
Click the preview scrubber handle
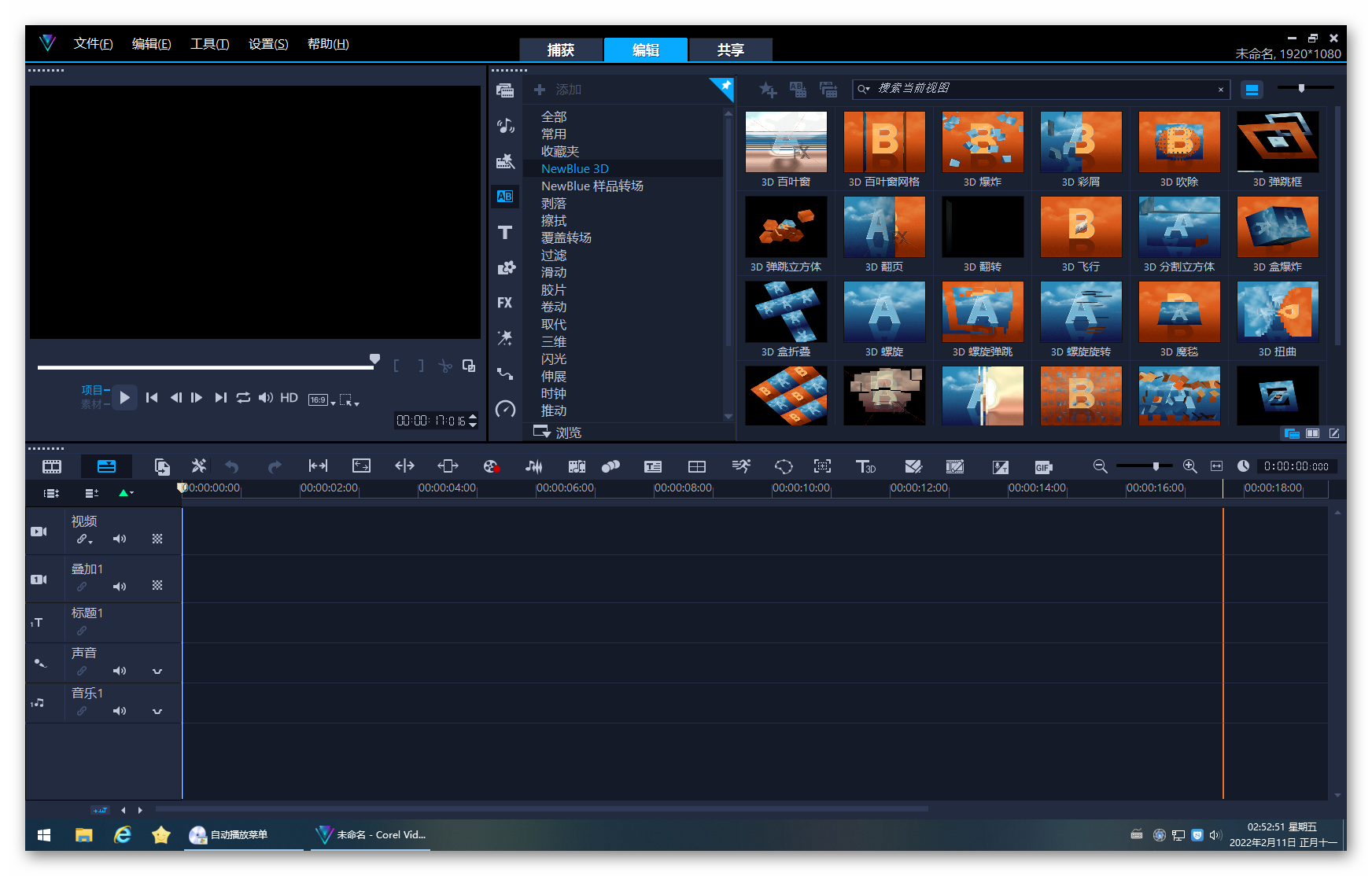pyautogui.click(x=375, y=359)
